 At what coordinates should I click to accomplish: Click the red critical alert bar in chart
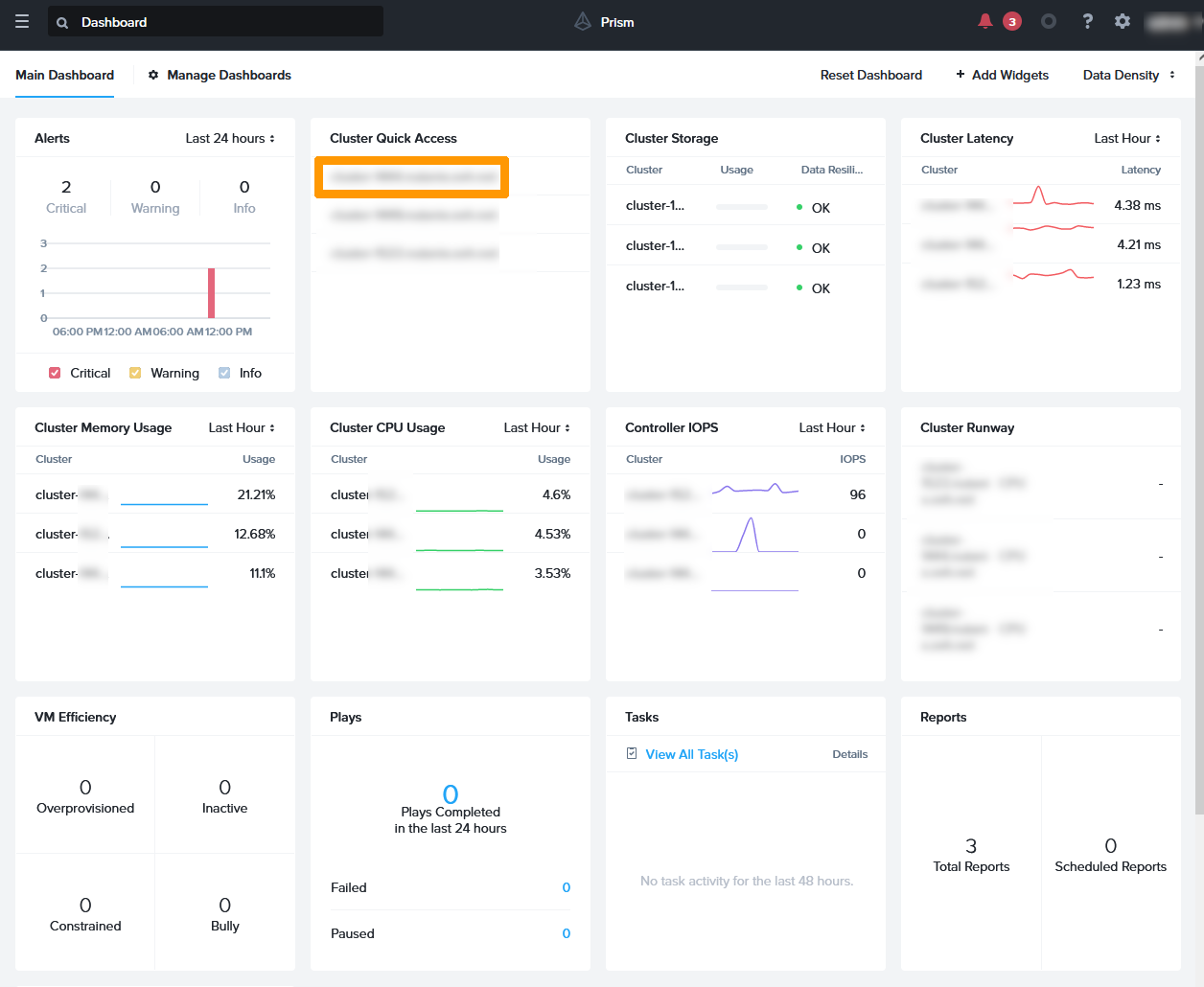point(211,293)
